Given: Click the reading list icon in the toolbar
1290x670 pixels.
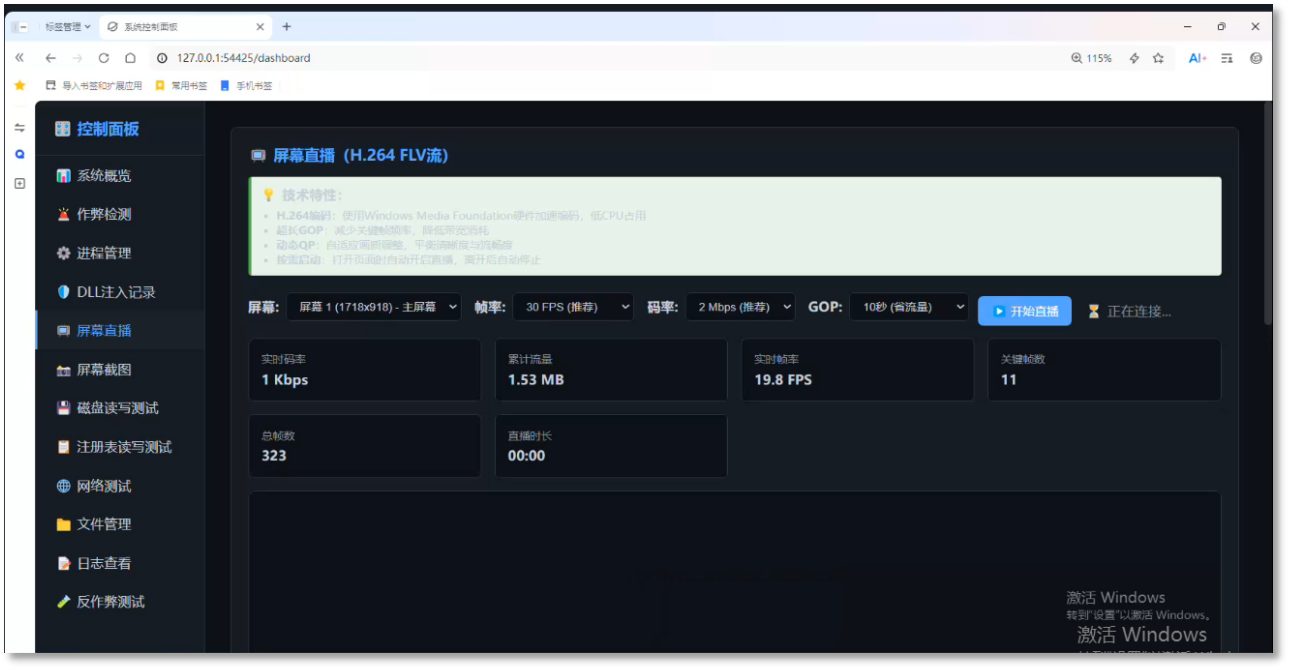Looking at the screenshot, I should click(x=1227, y=58).
